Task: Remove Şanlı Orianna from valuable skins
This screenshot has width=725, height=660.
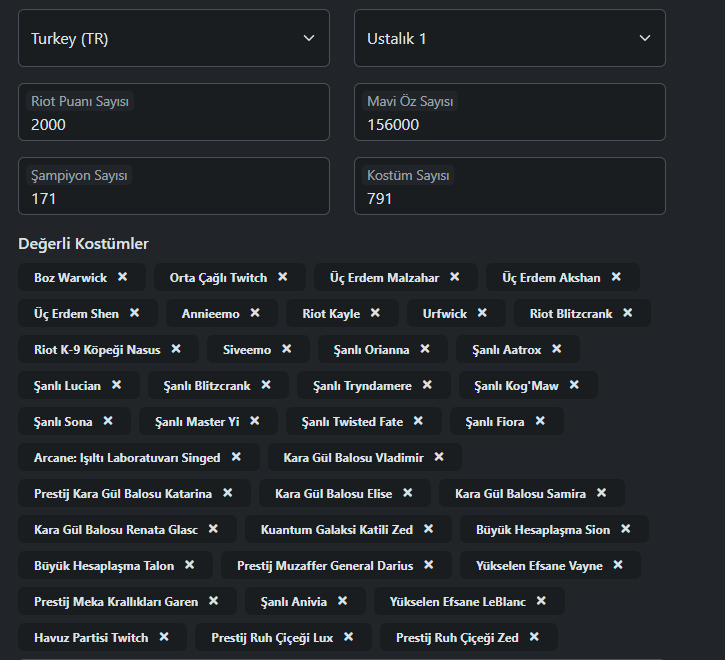Action: pyautogui.click(x=425, y=349)
